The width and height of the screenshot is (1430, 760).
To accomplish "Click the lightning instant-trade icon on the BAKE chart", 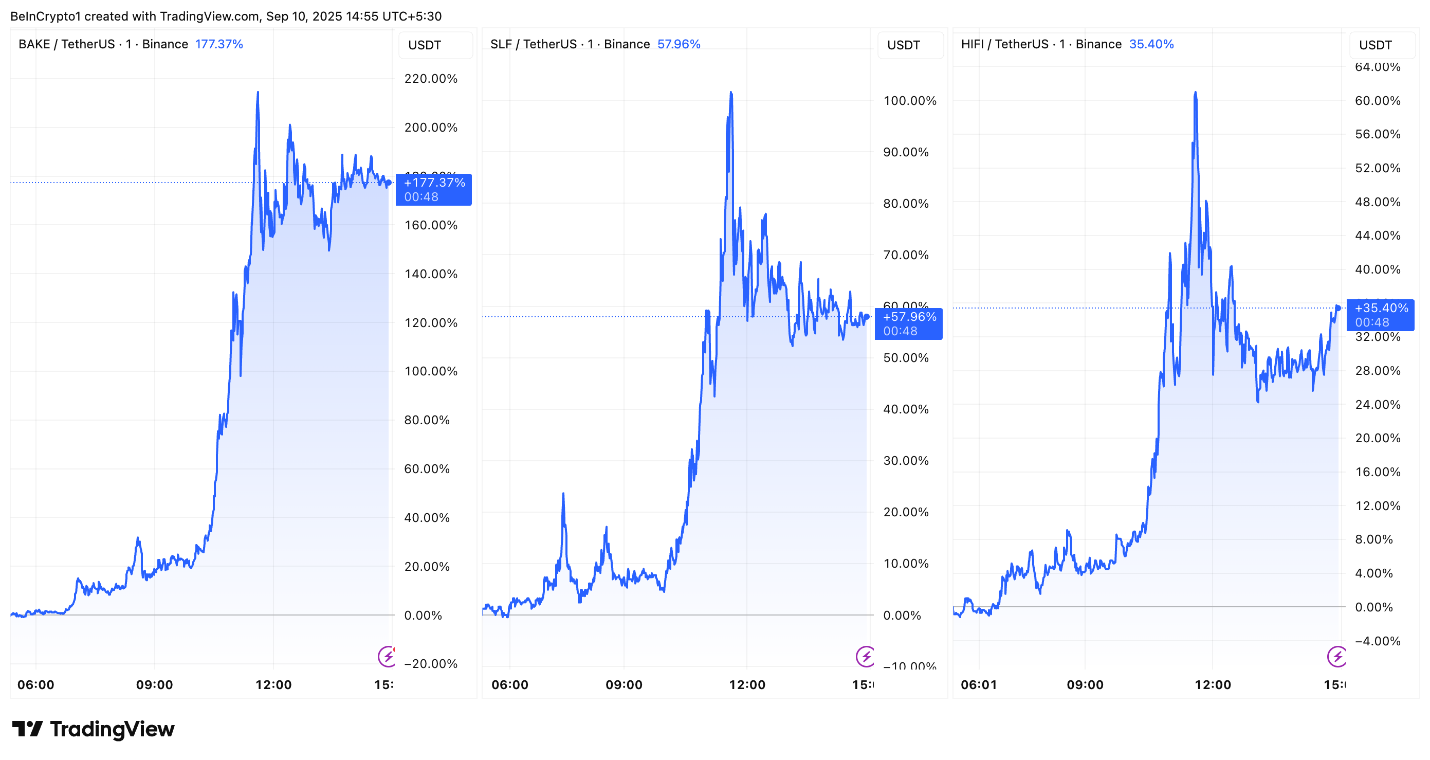I will click(387, 655).
